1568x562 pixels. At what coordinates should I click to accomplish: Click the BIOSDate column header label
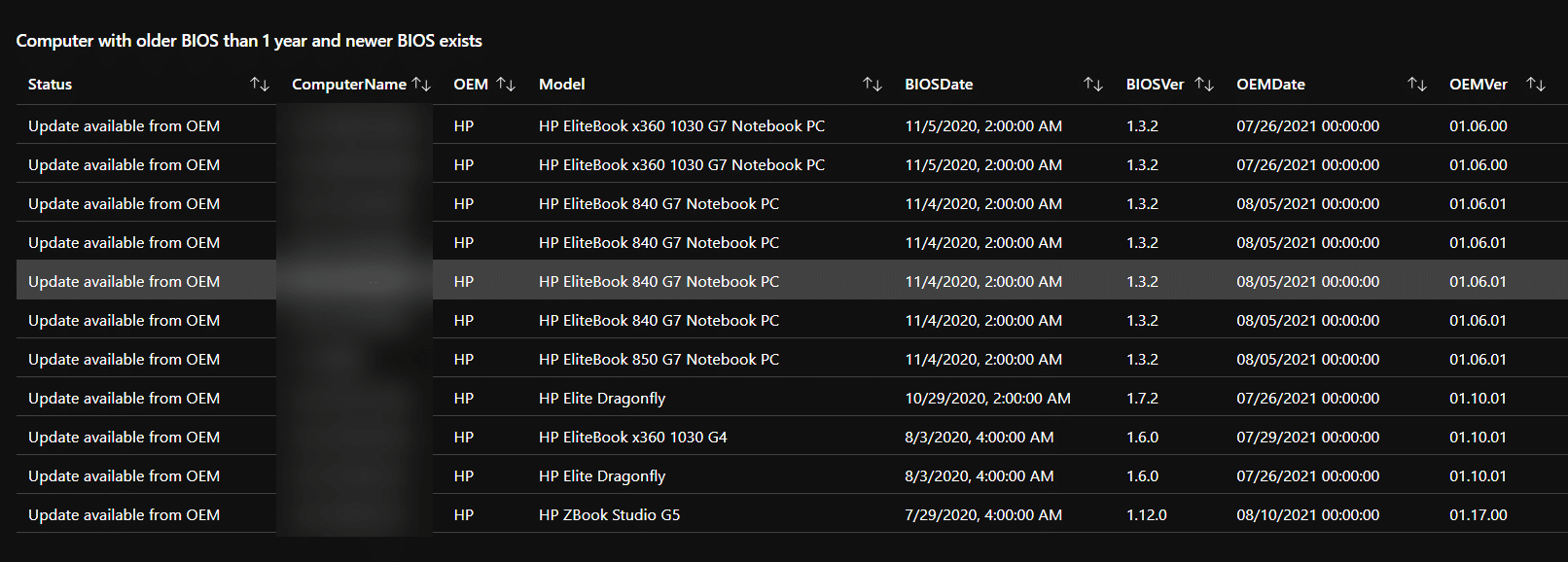[939, 85]
